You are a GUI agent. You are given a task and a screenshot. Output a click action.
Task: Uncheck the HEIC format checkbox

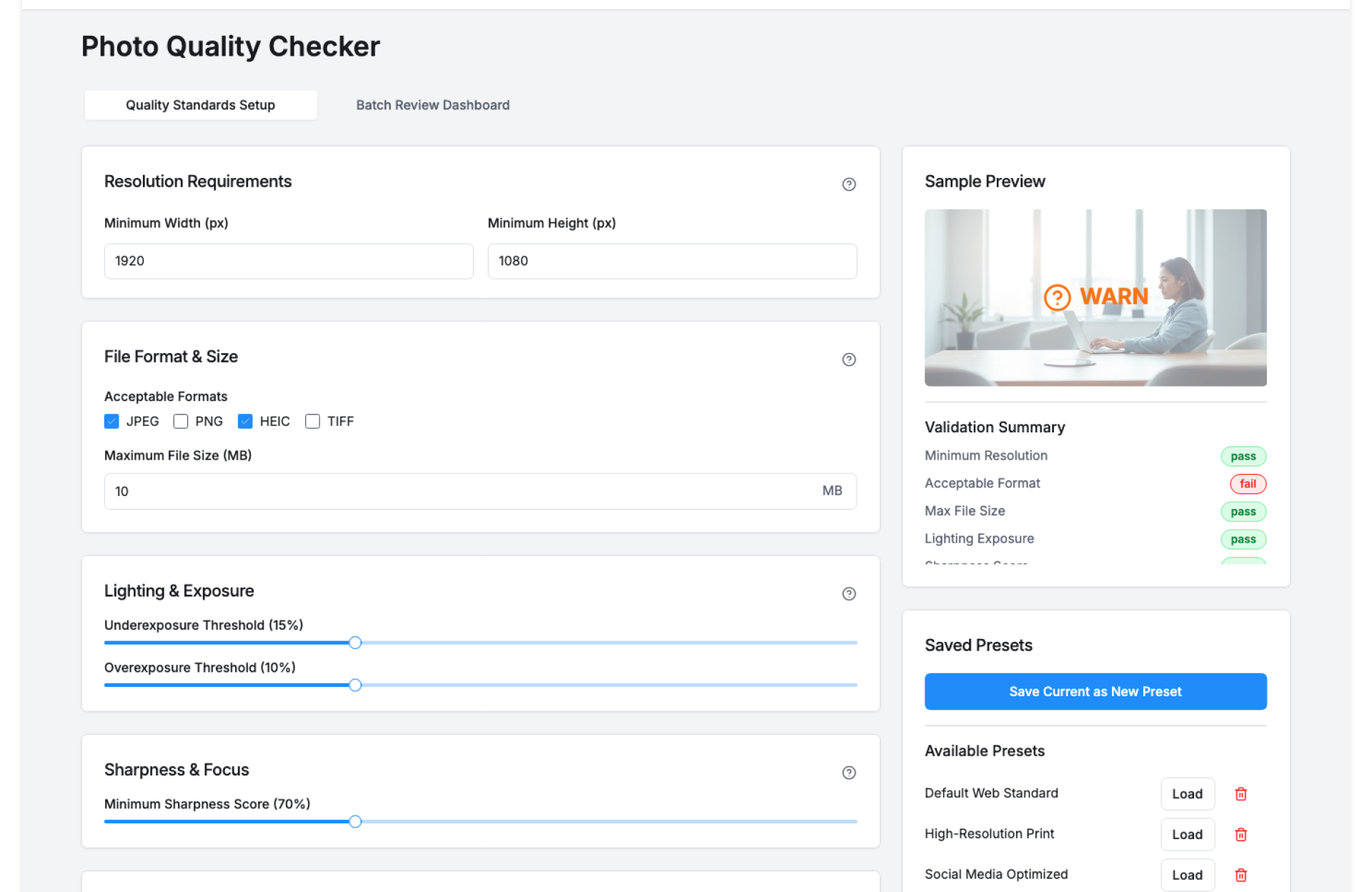coord(245,422)
